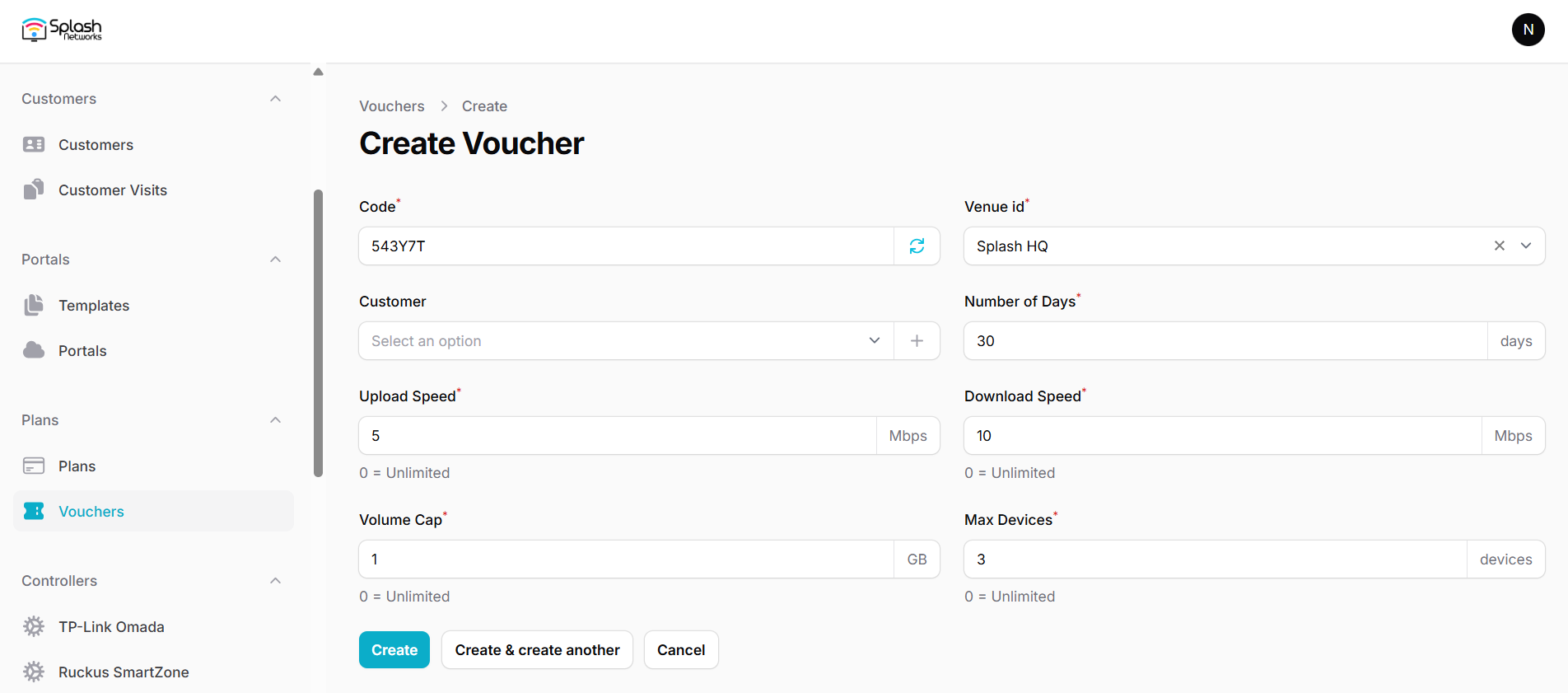Click the Vouchers ticket icon

[34, 512]
